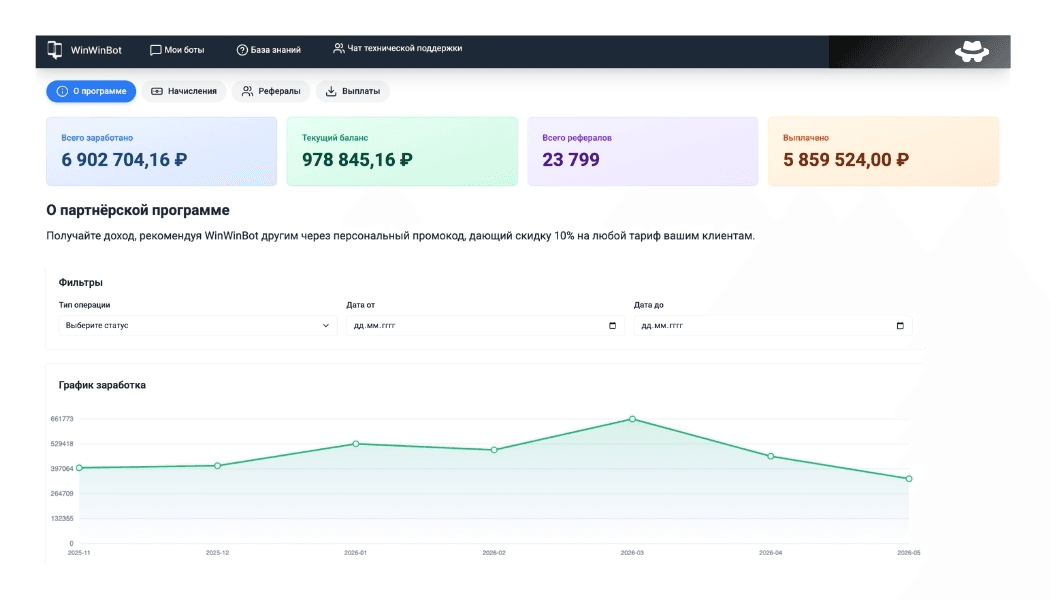This screenshot has width=1050, height=600.
Task: Click the chevron arrow in Выберите статус
Action: pos(325,325)
